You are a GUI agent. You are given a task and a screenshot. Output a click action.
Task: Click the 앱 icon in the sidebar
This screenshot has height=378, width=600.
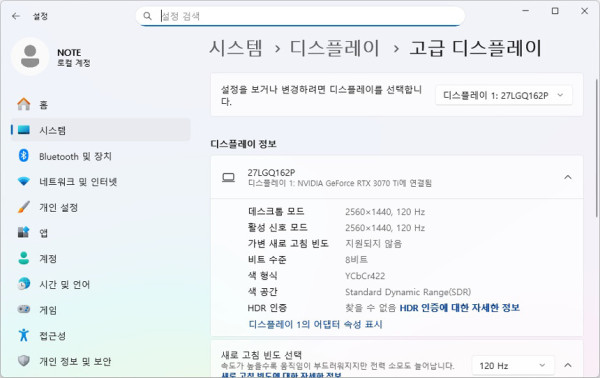tap(24, 232)
